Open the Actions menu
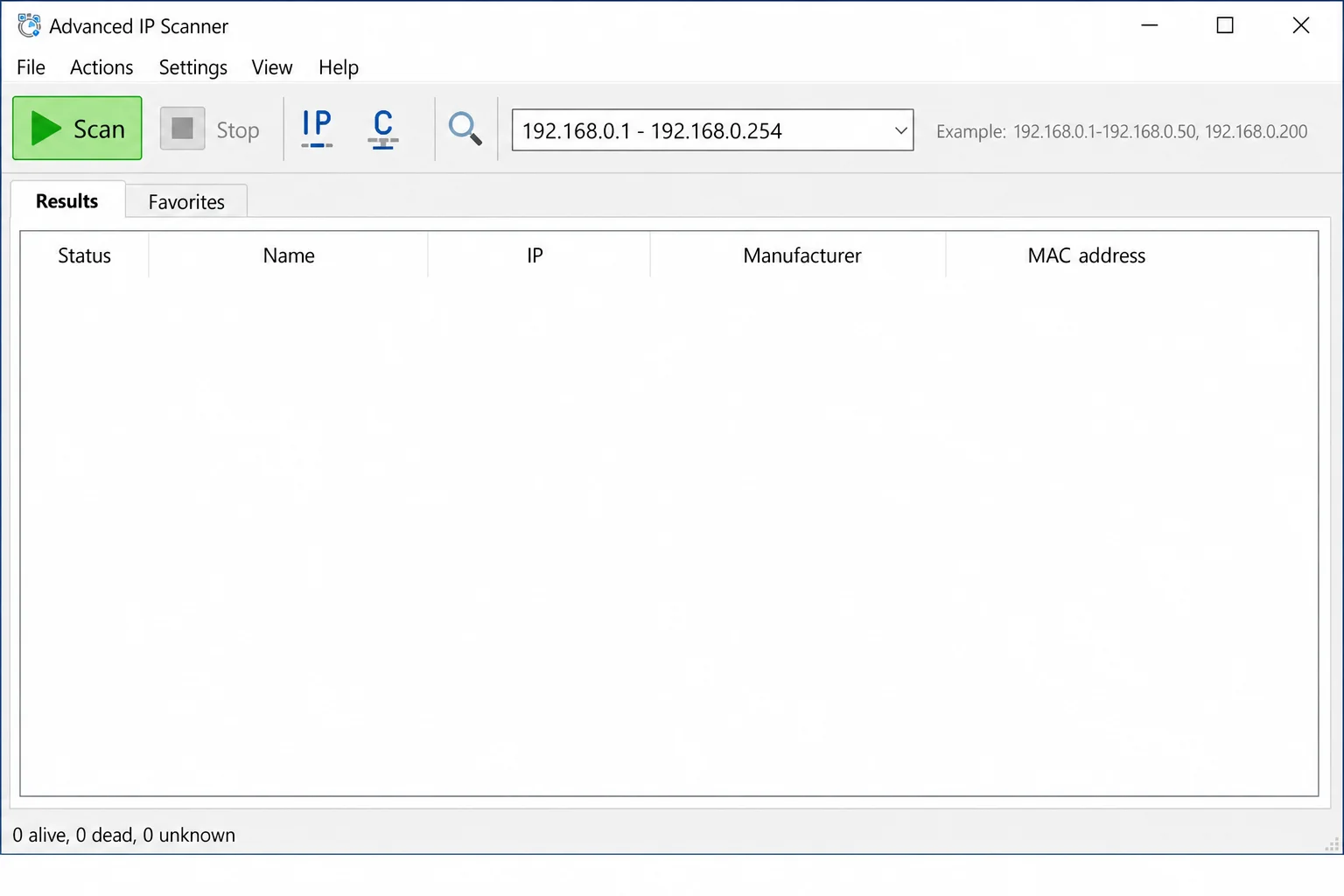This screenshot has height=896, width=1344. 101,67
